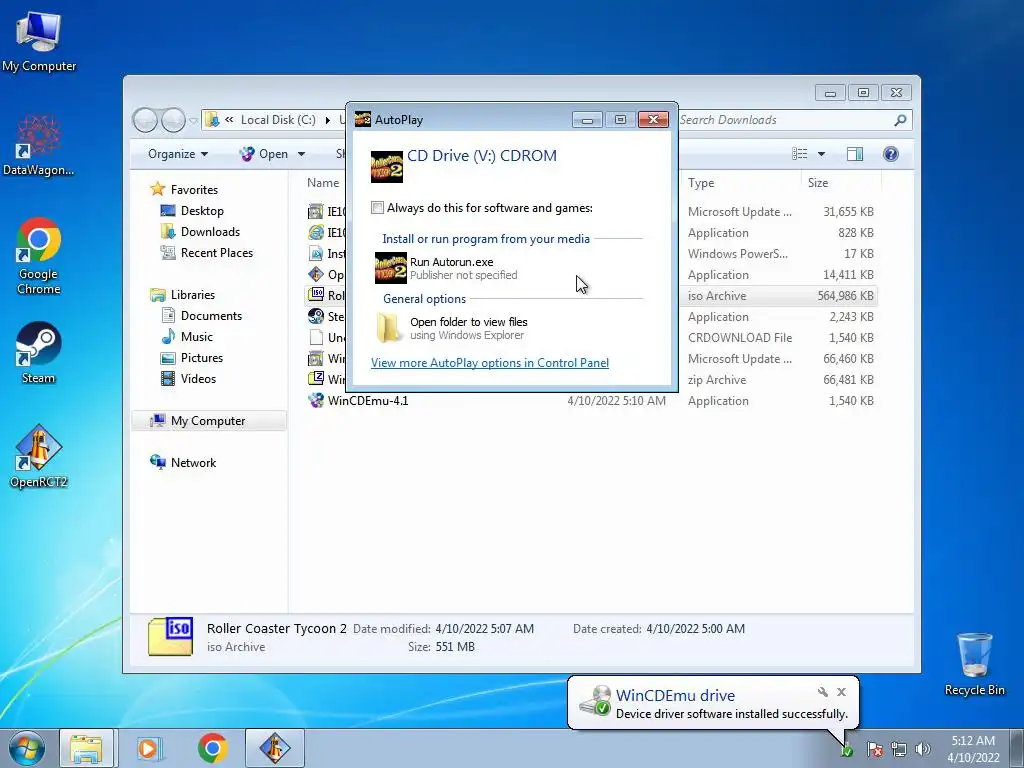Open Chrome from the taskbar
Image resolution: width=1024 pixels, height=768 pixels.
tap(212, 748)
